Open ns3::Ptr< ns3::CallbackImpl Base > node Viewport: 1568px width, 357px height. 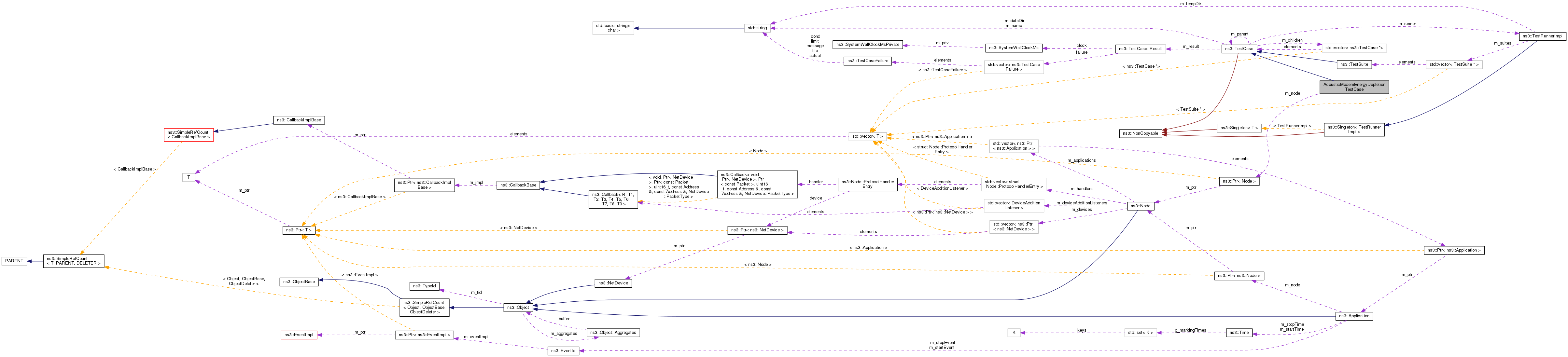coord(424,185)
